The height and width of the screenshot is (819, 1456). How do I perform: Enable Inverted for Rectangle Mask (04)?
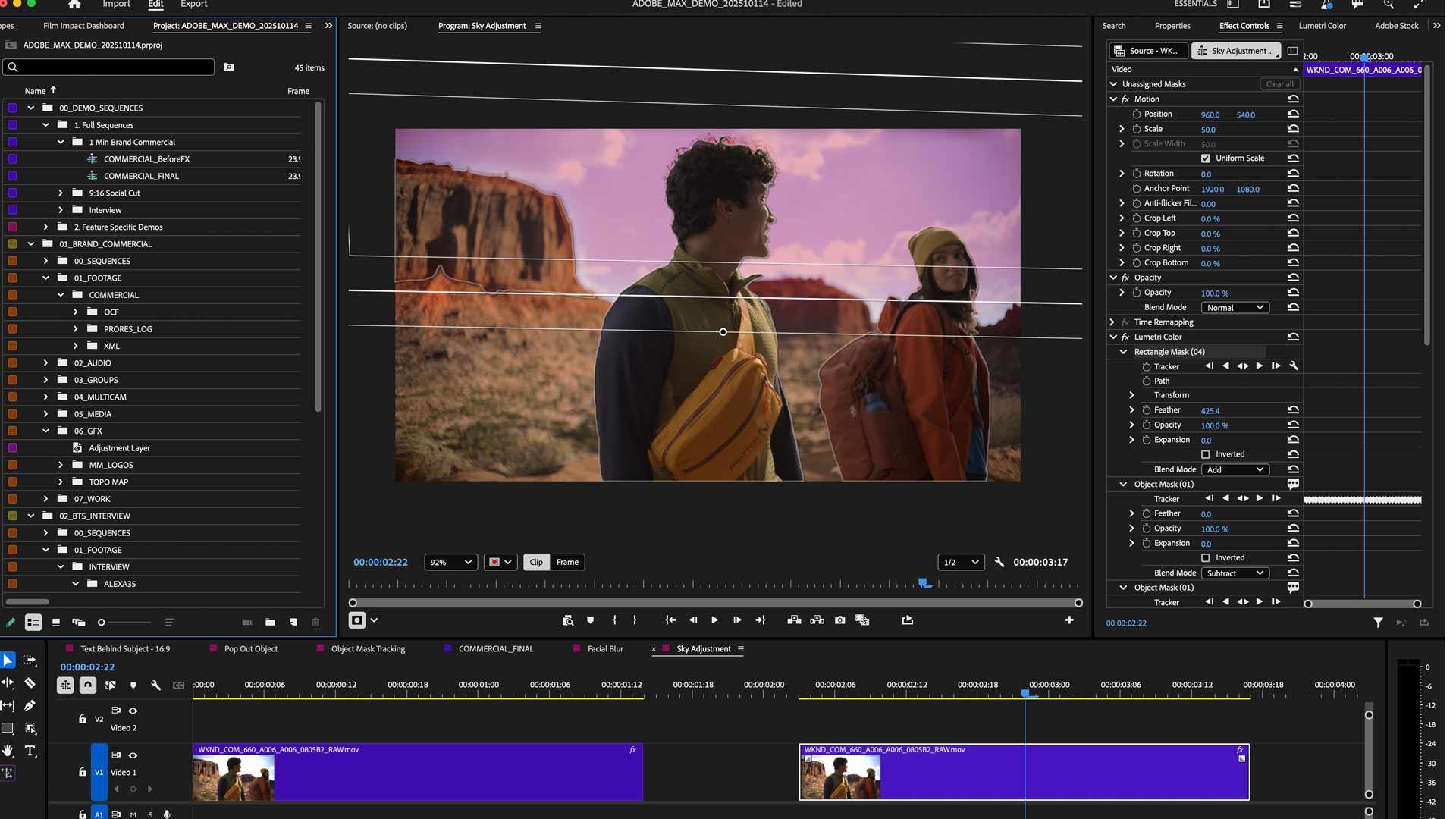point(1205,454)
